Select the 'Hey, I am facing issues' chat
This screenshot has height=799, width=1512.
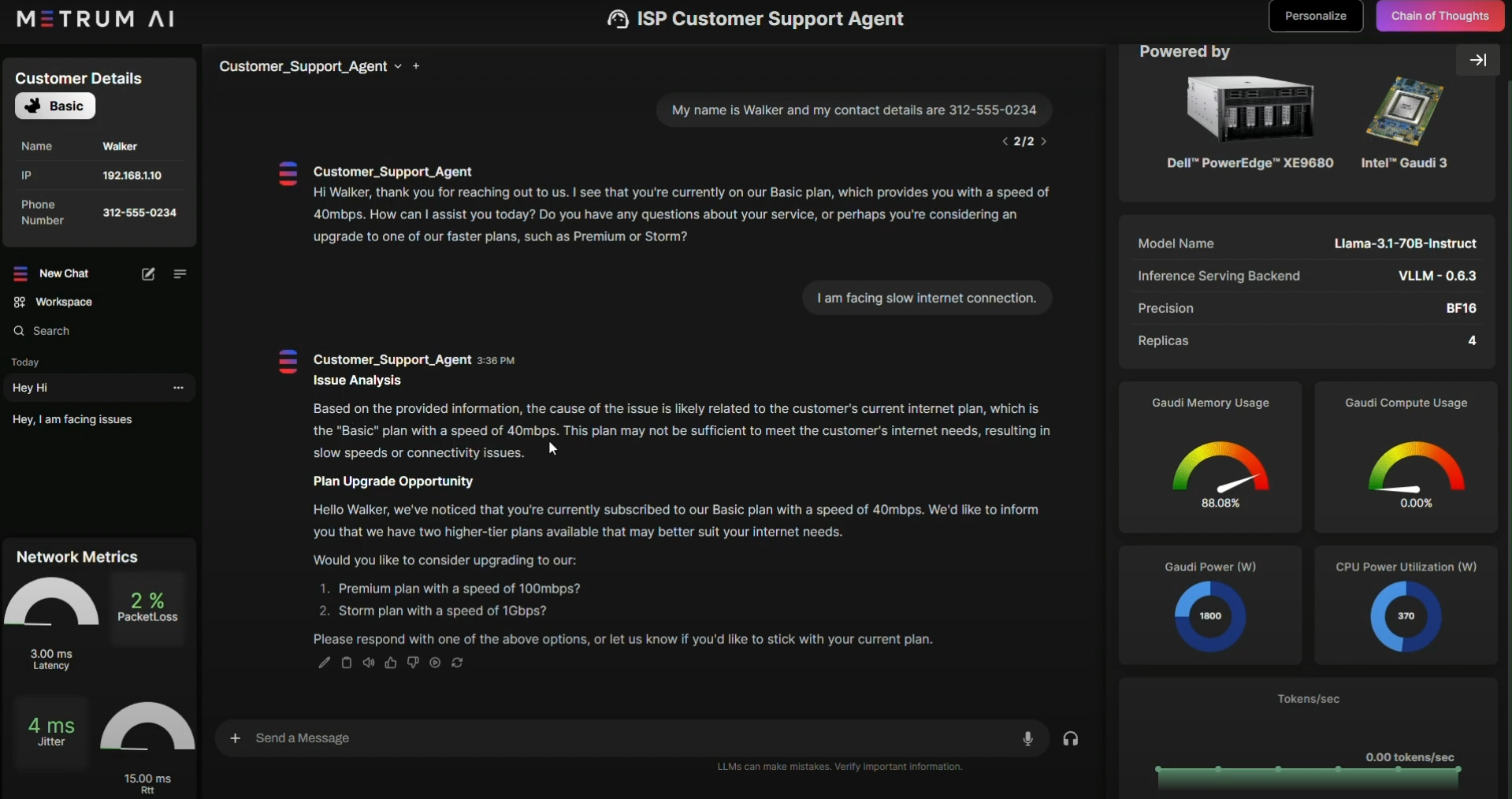click(x=72, y=419)
